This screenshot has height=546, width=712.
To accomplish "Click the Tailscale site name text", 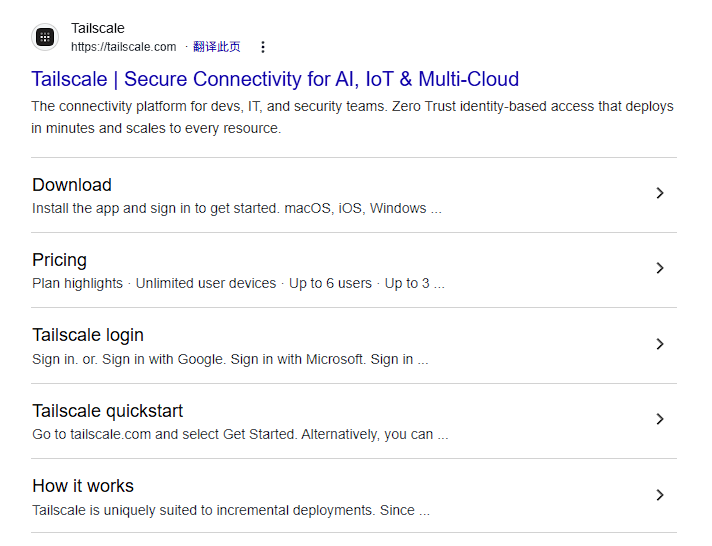I will coord(98,28).
